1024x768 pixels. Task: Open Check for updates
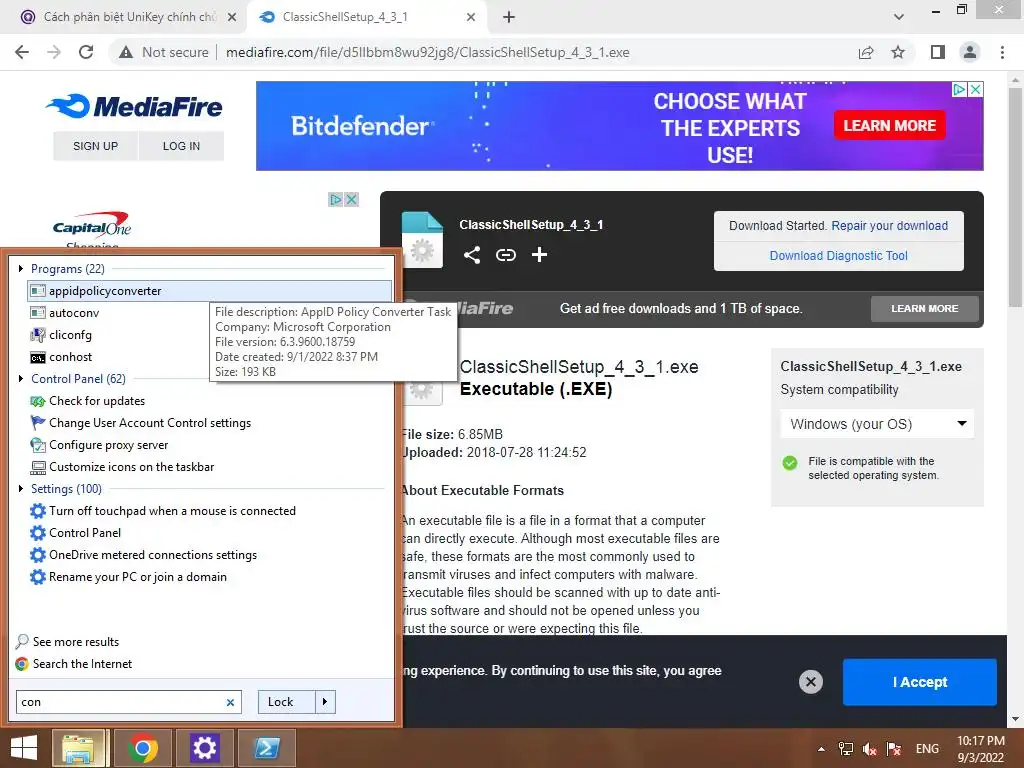[97, 401]
